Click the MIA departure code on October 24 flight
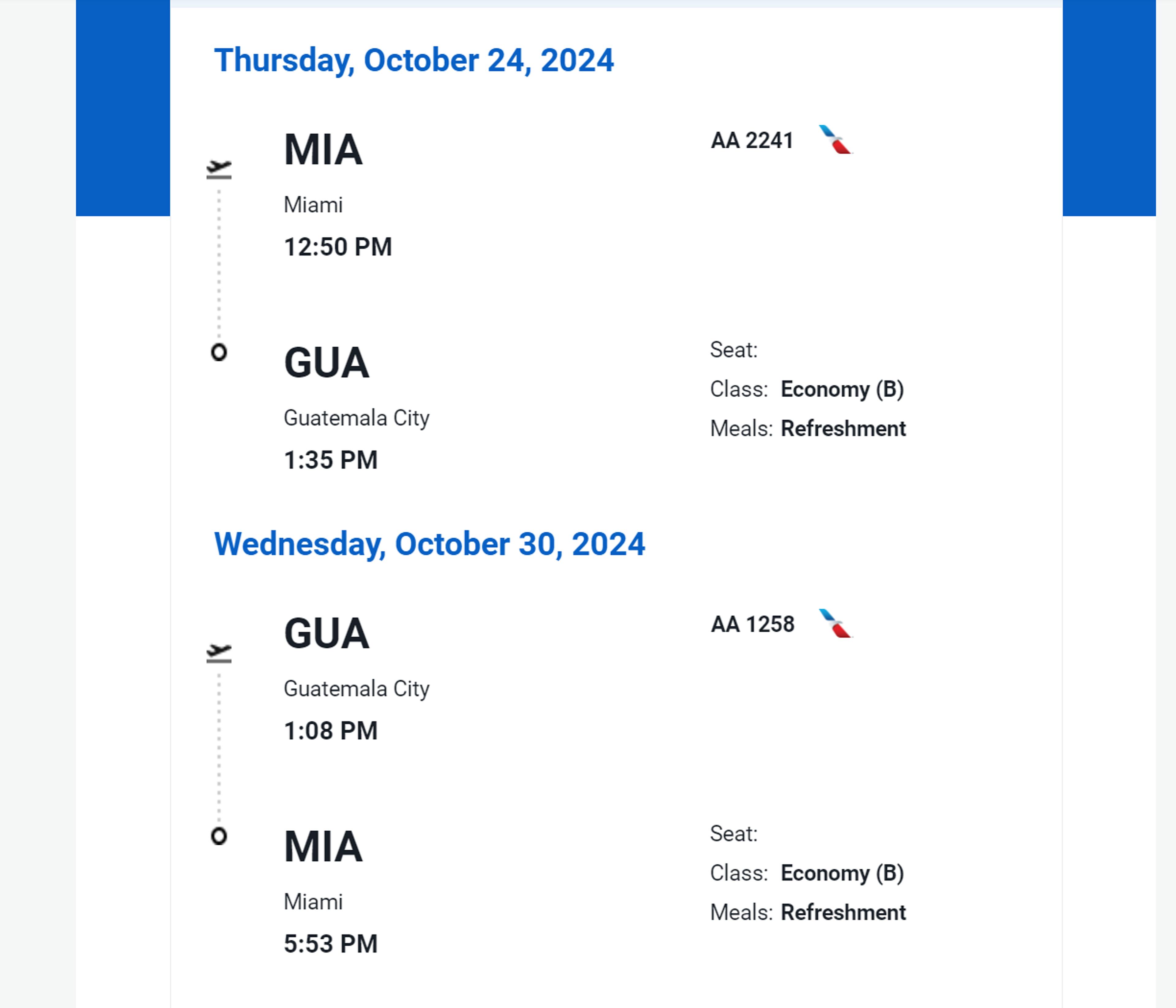 click(323, 150)
